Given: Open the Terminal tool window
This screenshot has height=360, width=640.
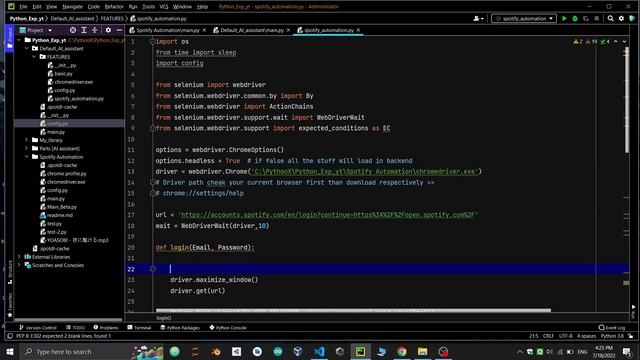Looking at the screenshot, I should click(x=139, y=327).
